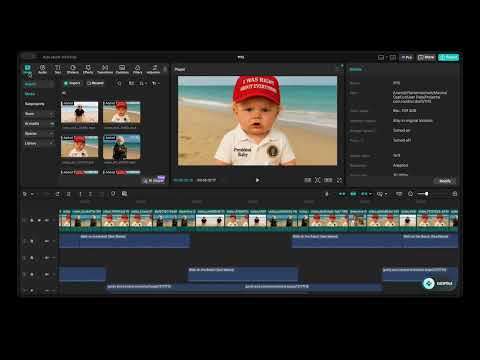Click the microphone record icon above the timeline
The width and height of the screenshot is (480, 360).
pyautogui.click(x=327, y=194)
